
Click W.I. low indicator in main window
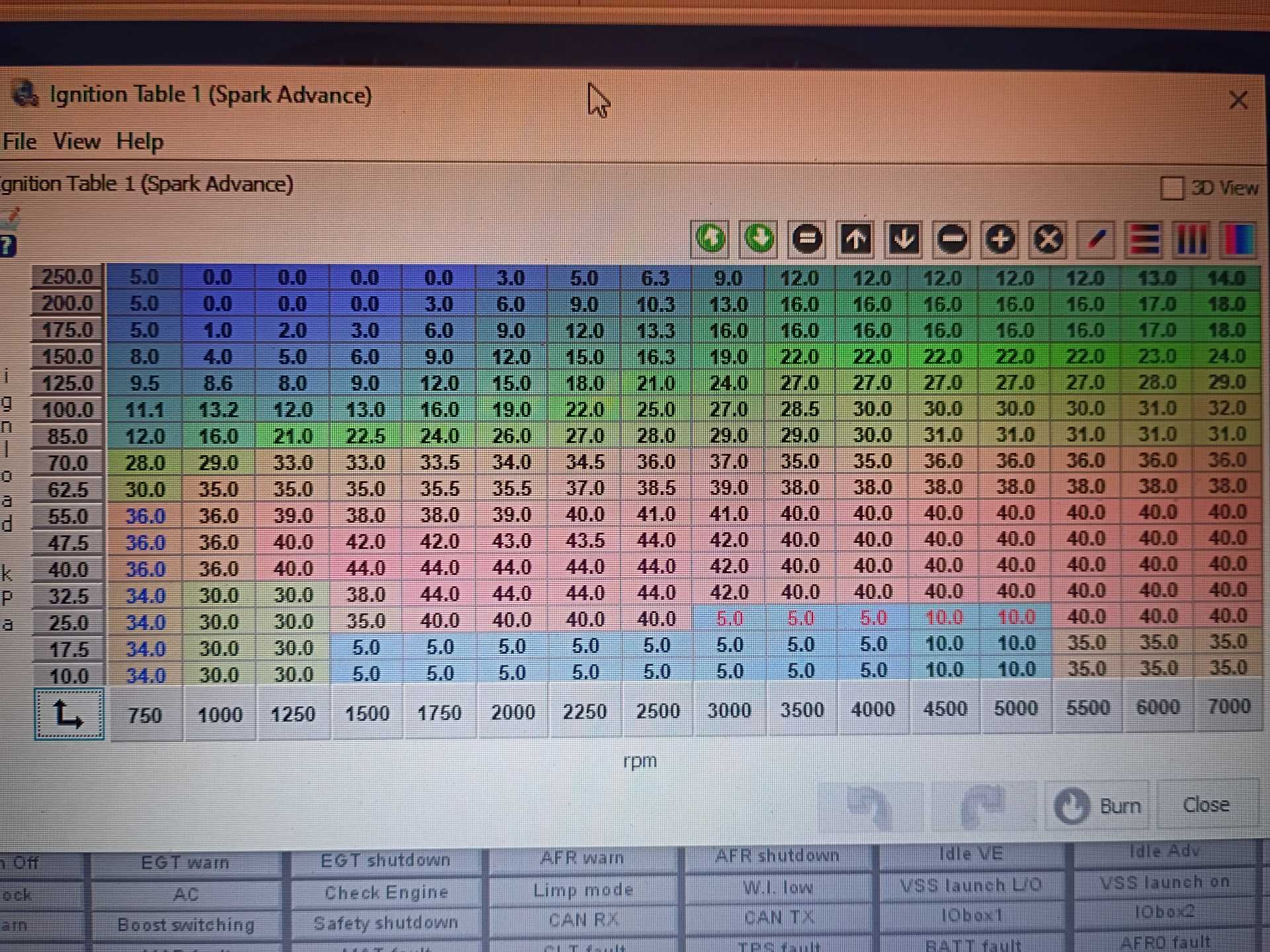point(778,887)
